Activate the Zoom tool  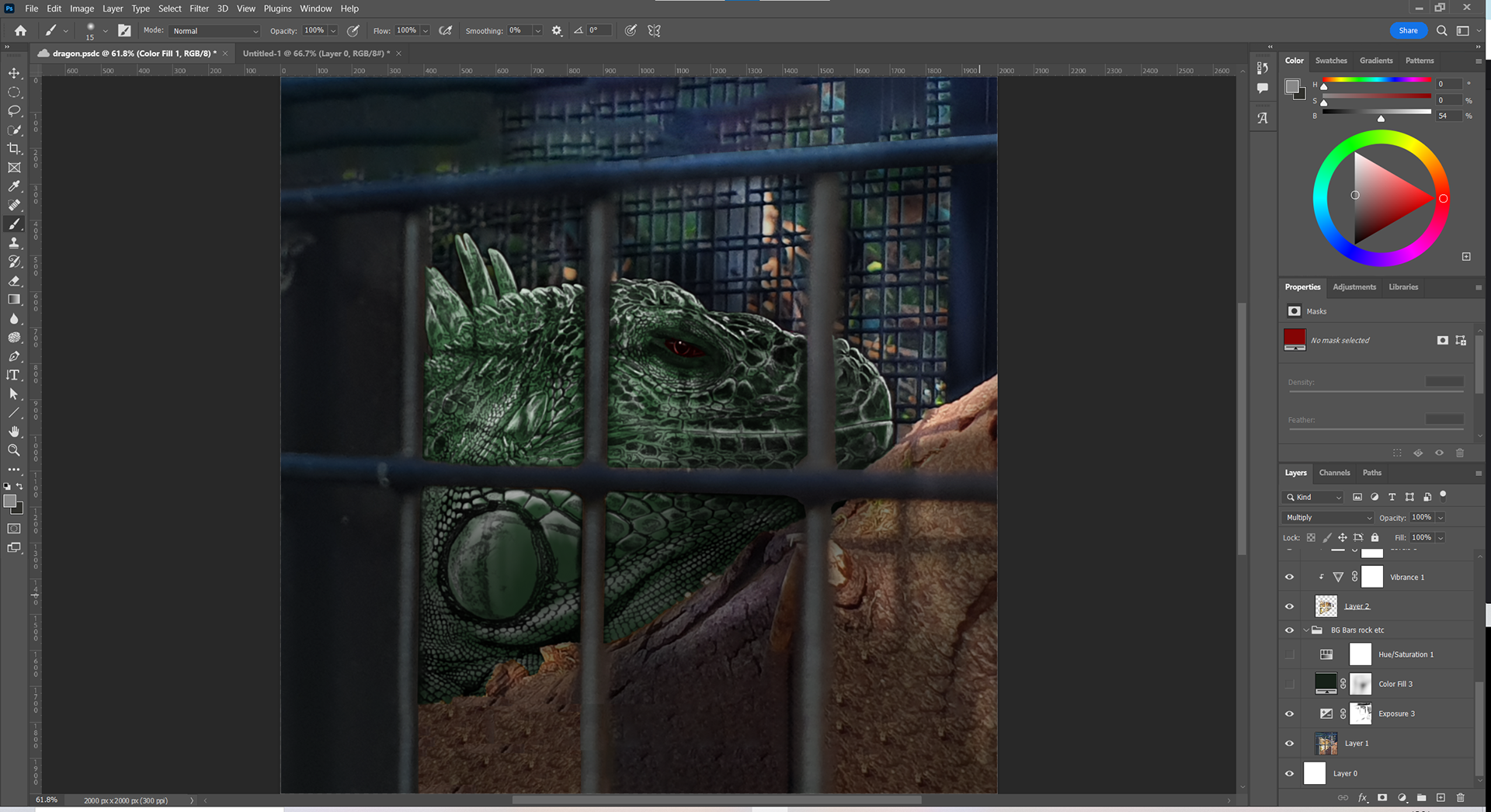14,450
